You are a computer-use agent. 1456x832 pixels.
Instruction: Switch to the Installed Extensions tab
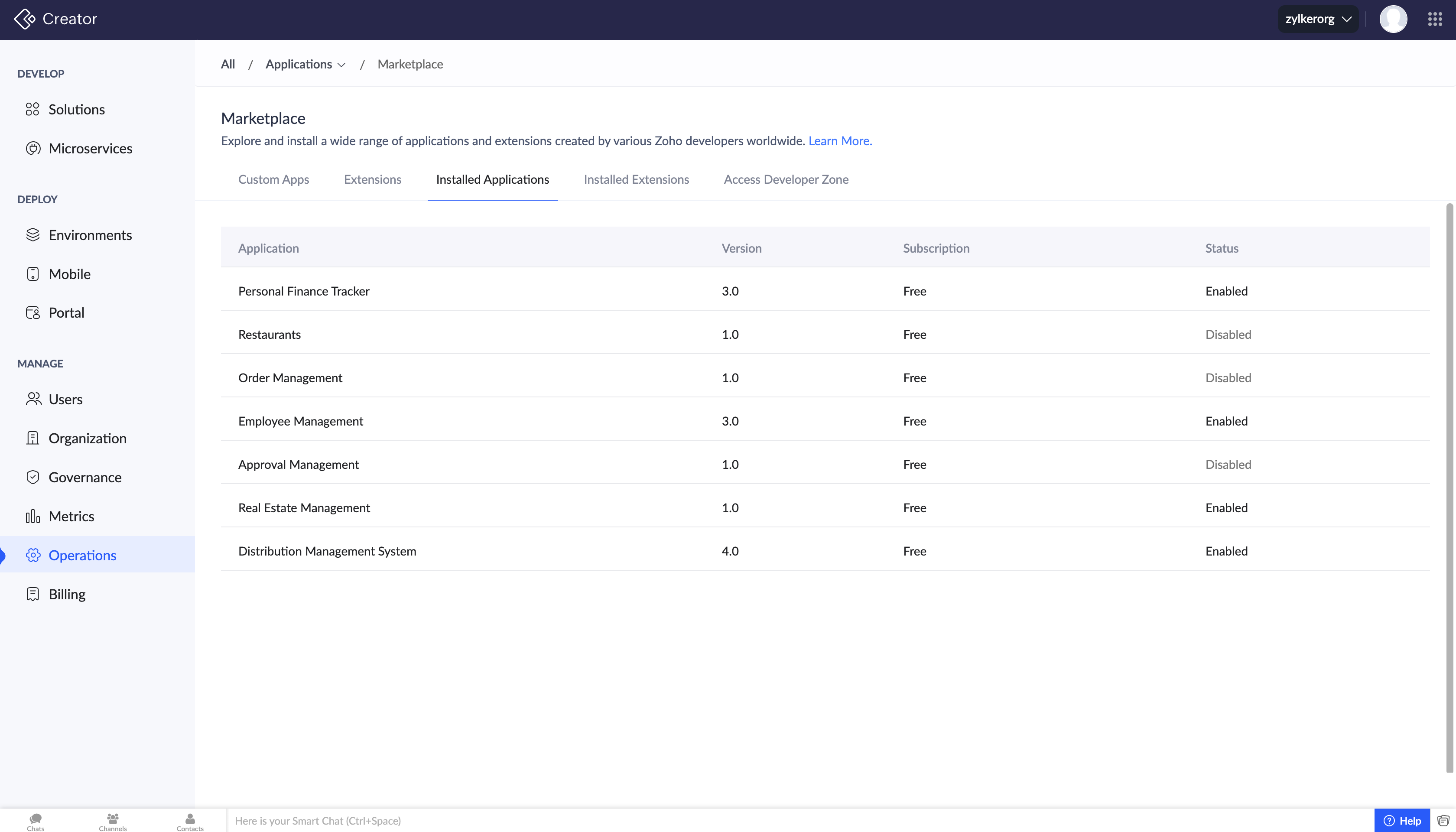pos(636,179)
